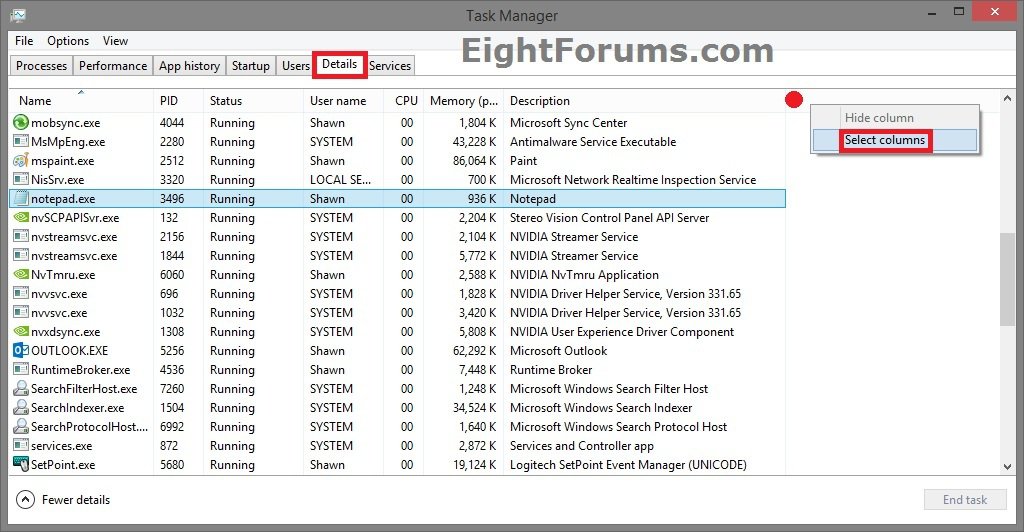
Task: Click the MsMpEng.exe process icon
Action: point(21,141)
